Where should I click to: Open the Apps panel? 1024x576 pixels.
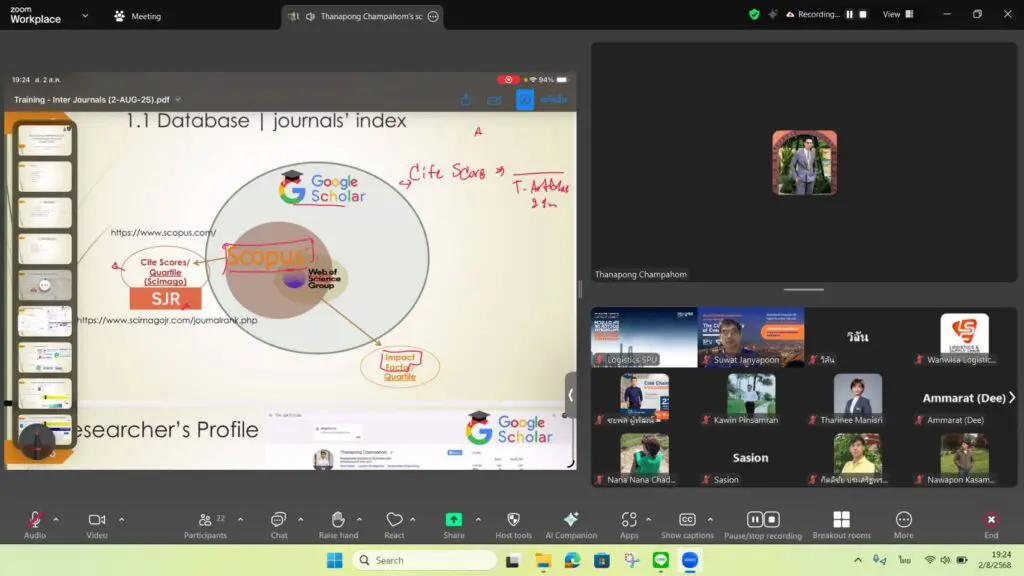tap(629, 524)
